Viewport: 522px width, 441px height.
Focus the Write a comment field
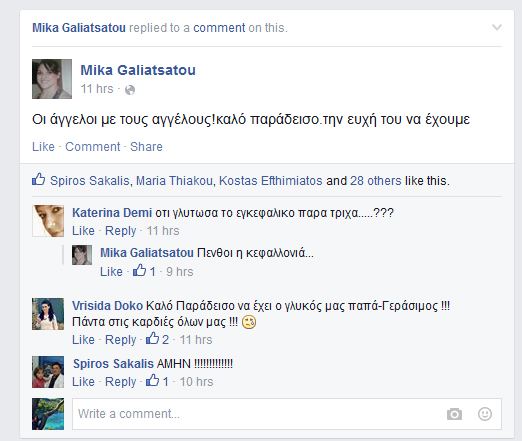click(287, 414)
